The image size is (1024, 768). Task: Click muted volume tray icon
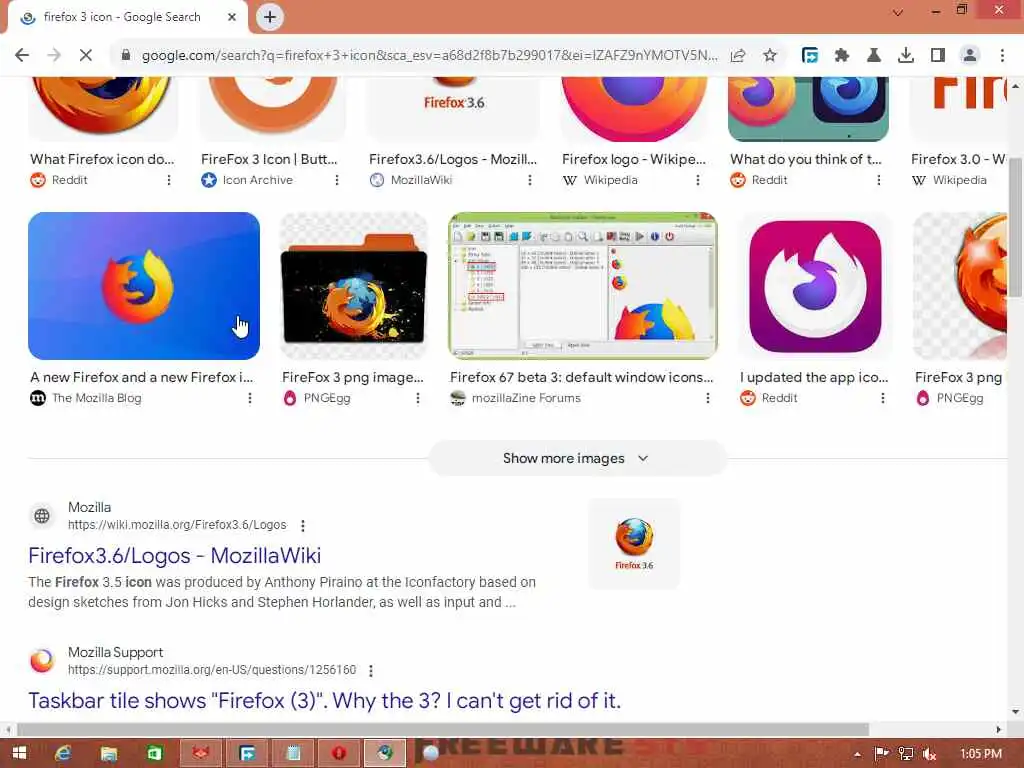(929, 754)
